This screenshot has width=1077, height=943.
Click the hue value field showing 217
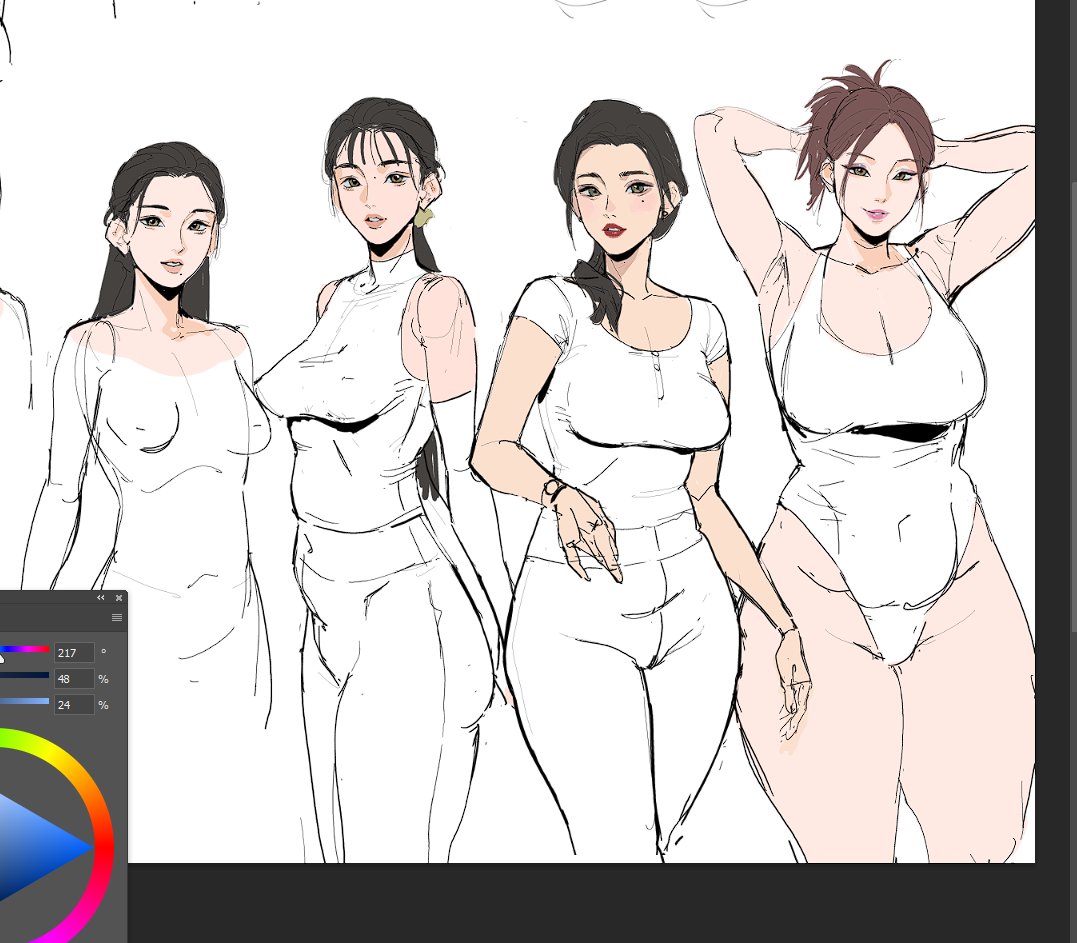pos(74,652)
